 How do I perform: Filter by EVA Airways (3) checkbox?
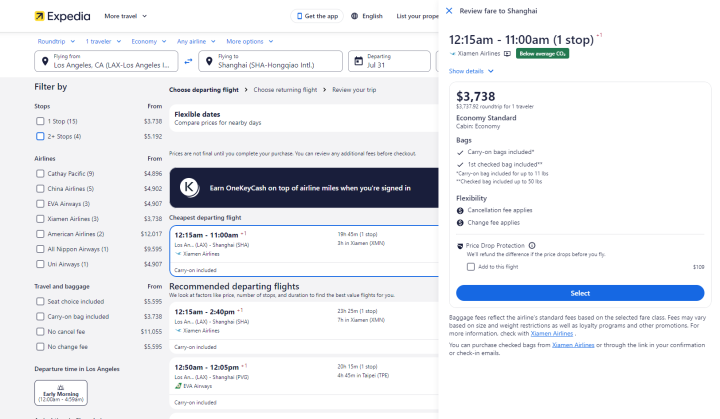tap(40, 204)
